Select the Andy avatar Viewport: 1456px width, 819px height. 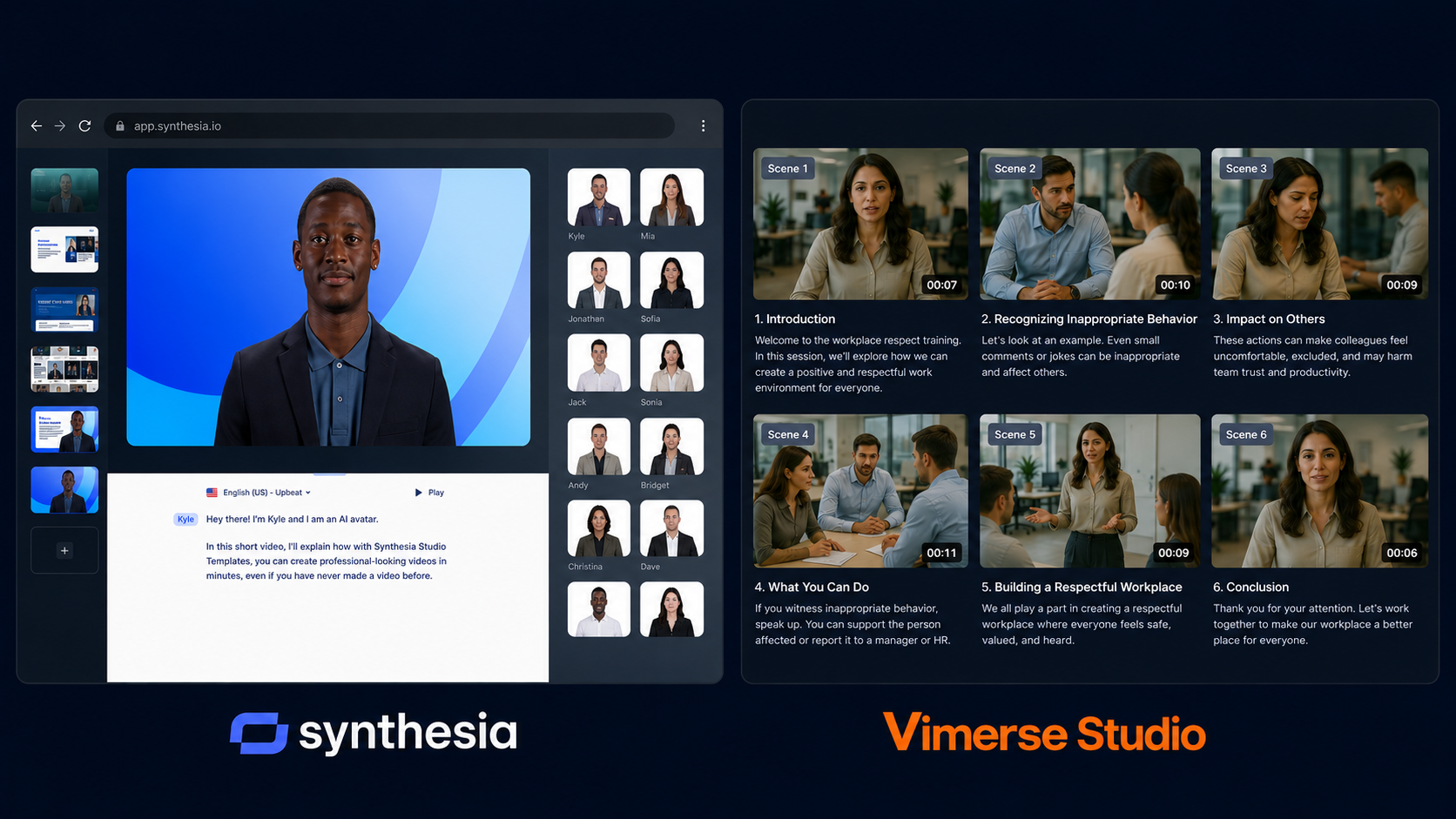click(x=599, y=446)
